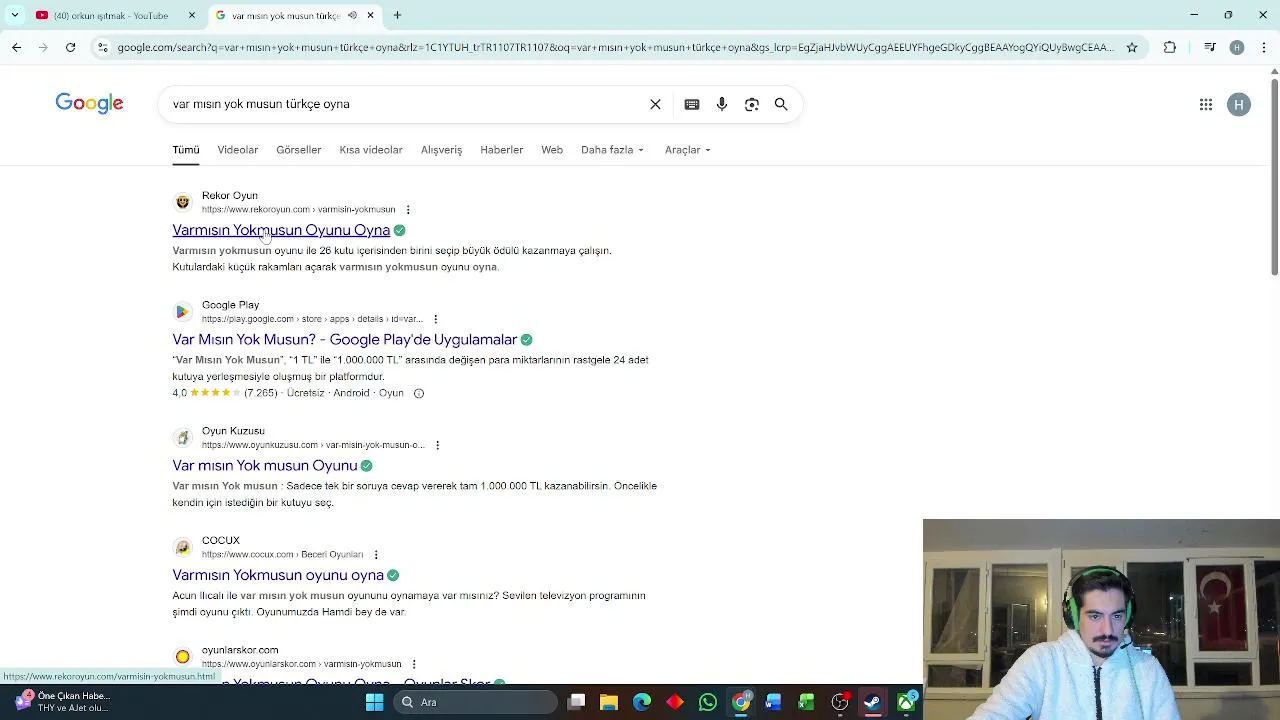
Task: Open File Explorer from taskbar
Action: (x=609, y=702)
